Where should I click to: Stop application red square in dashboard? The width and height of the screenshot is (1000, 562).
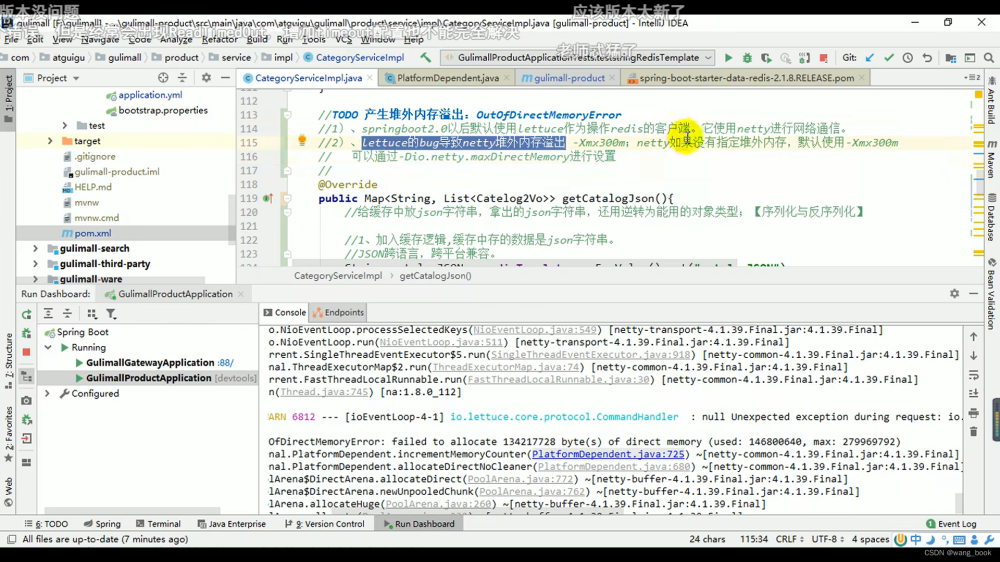tap(26, 352)
